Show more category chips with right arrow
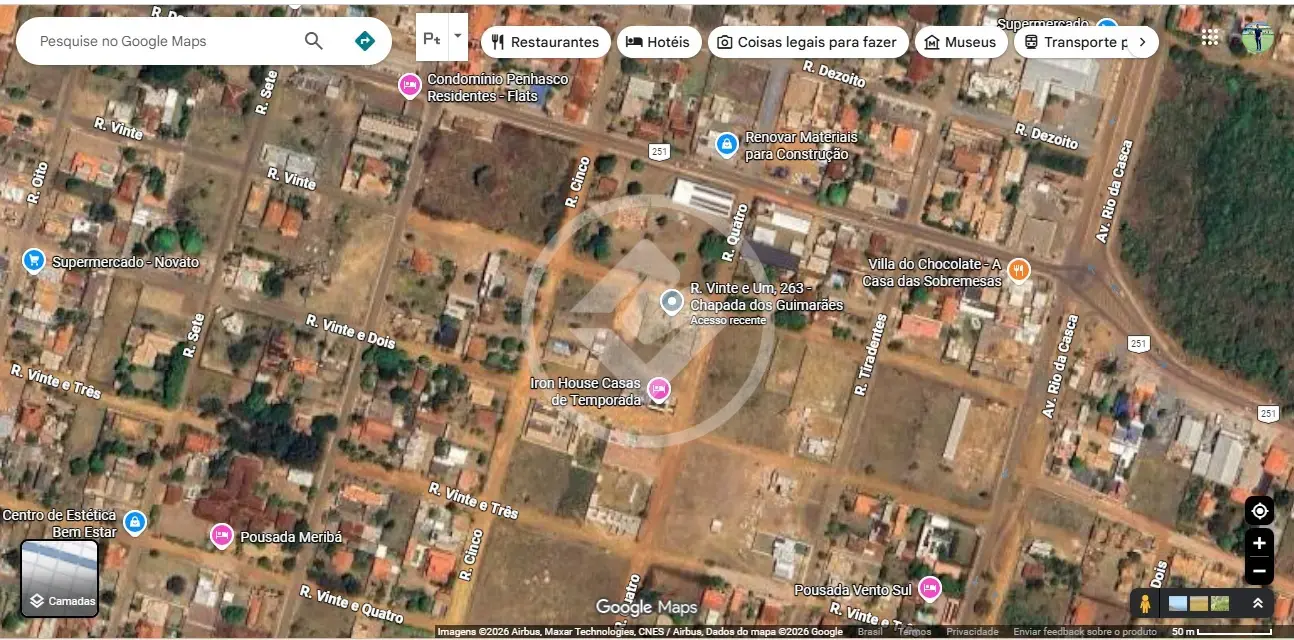Image resolution: width=1294 pixels, height=640 pixels. (x=1142, y=42)
